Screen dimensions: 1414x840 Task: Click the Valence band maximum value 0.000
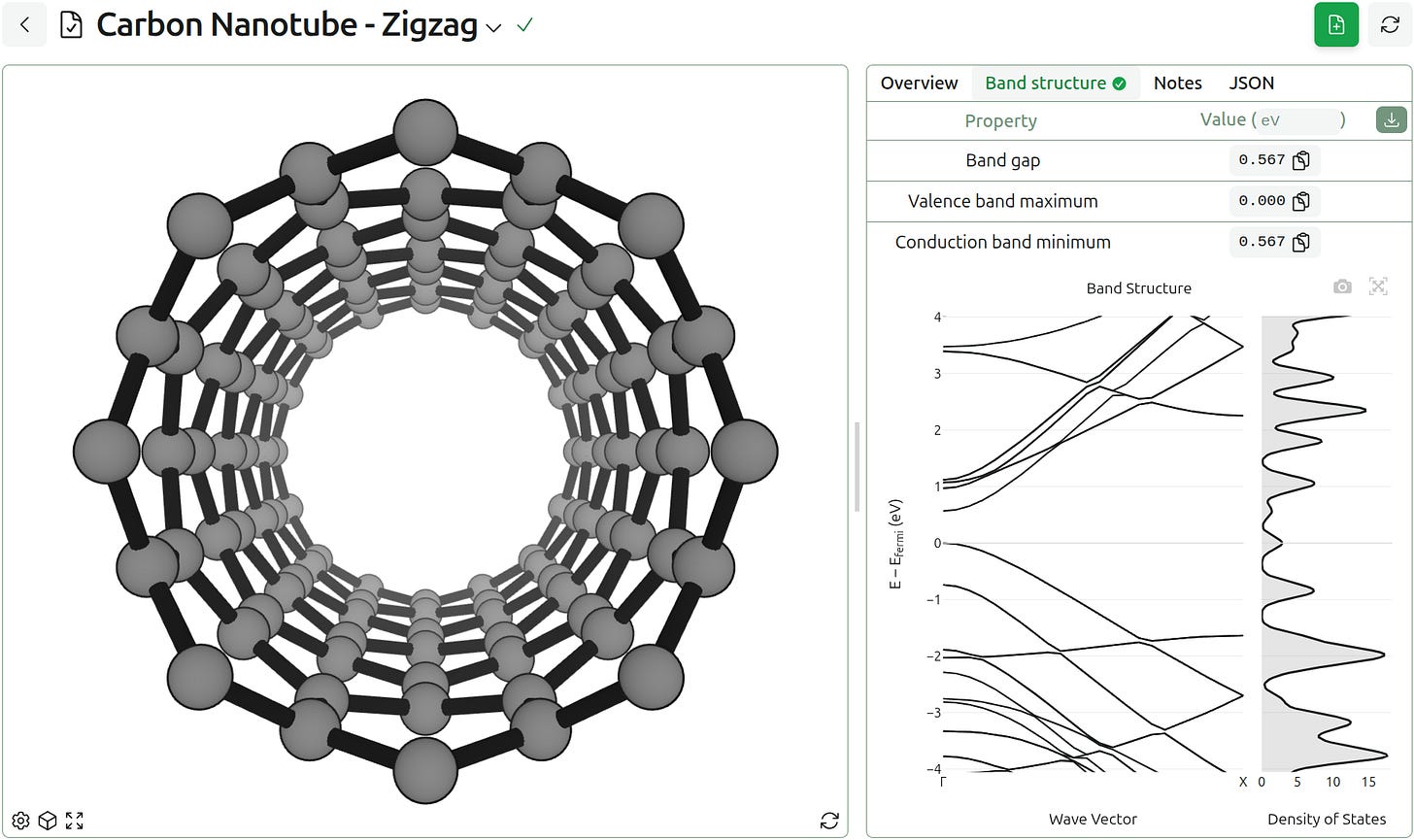[x=1262, y=201]
